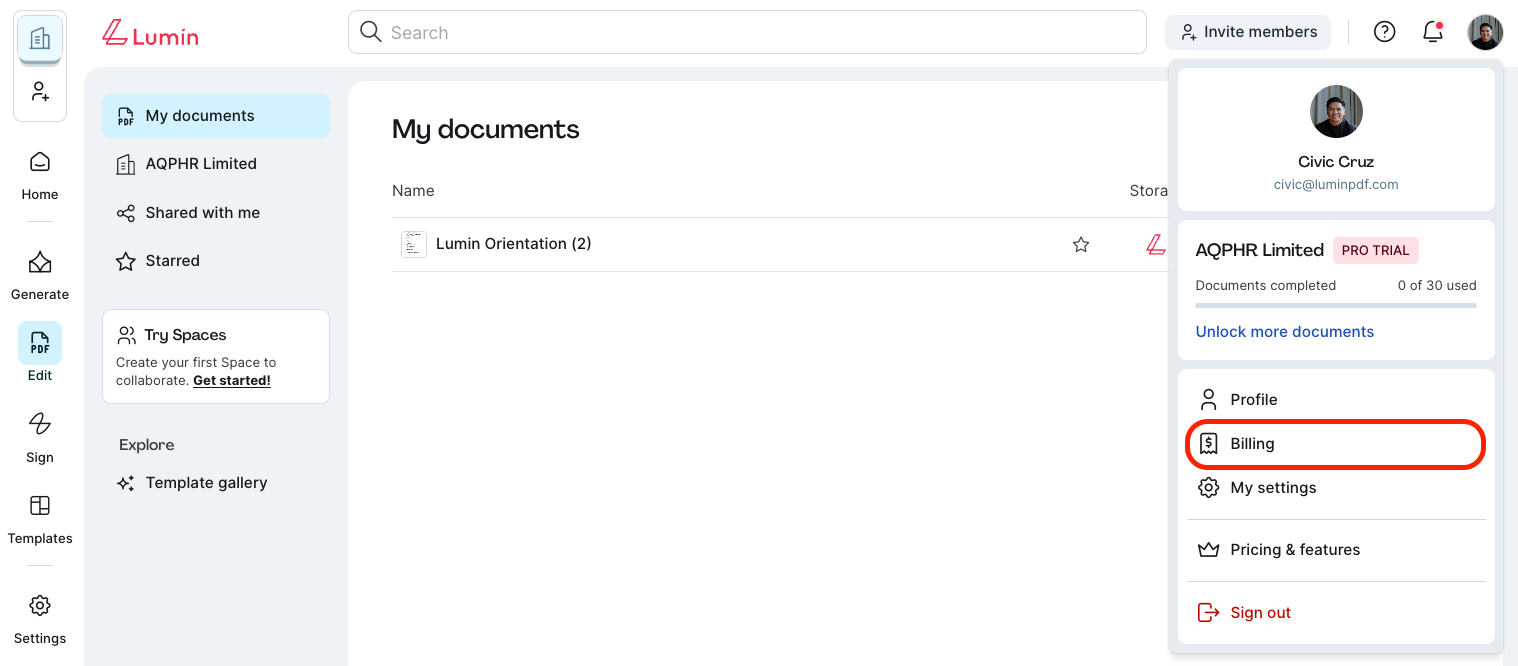Click the My documents heading

(486, 129)
